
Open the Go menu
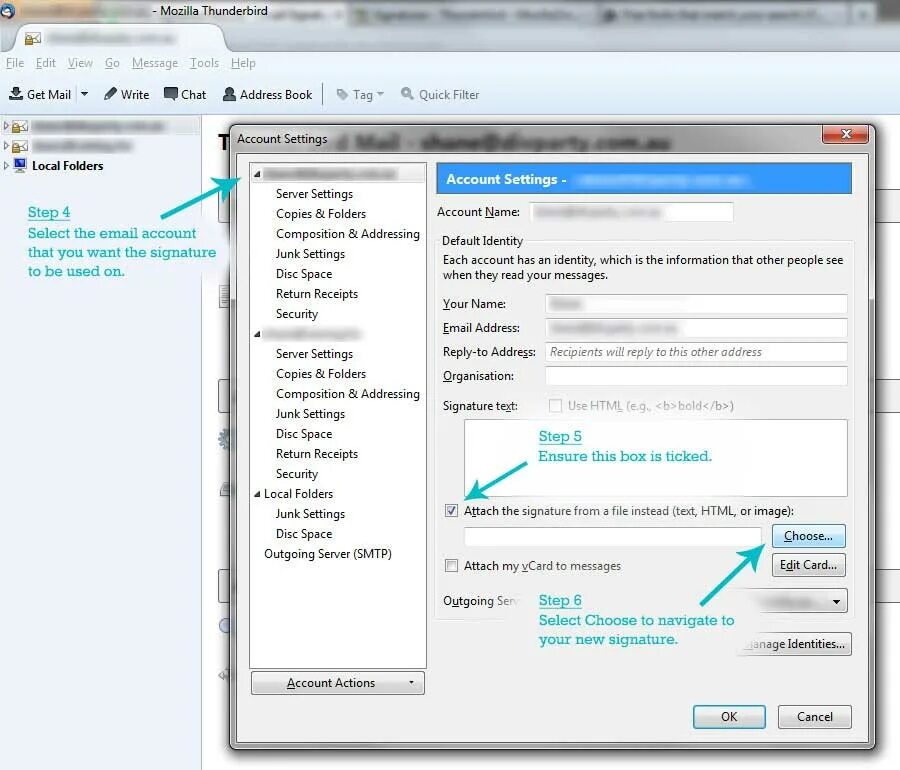pos(112,63)
